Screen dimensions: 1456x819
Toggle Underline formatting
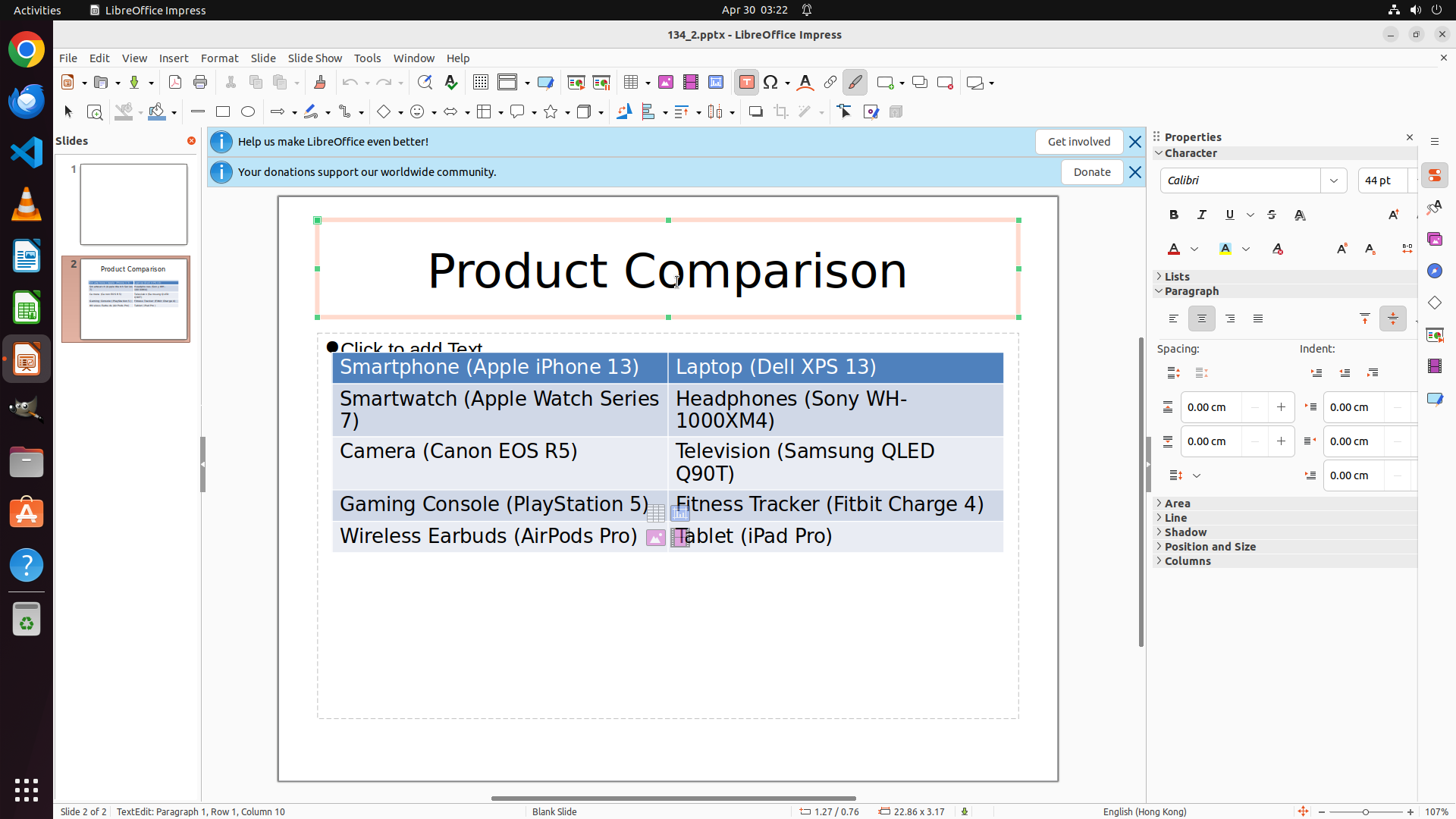tap(1230, 215)
